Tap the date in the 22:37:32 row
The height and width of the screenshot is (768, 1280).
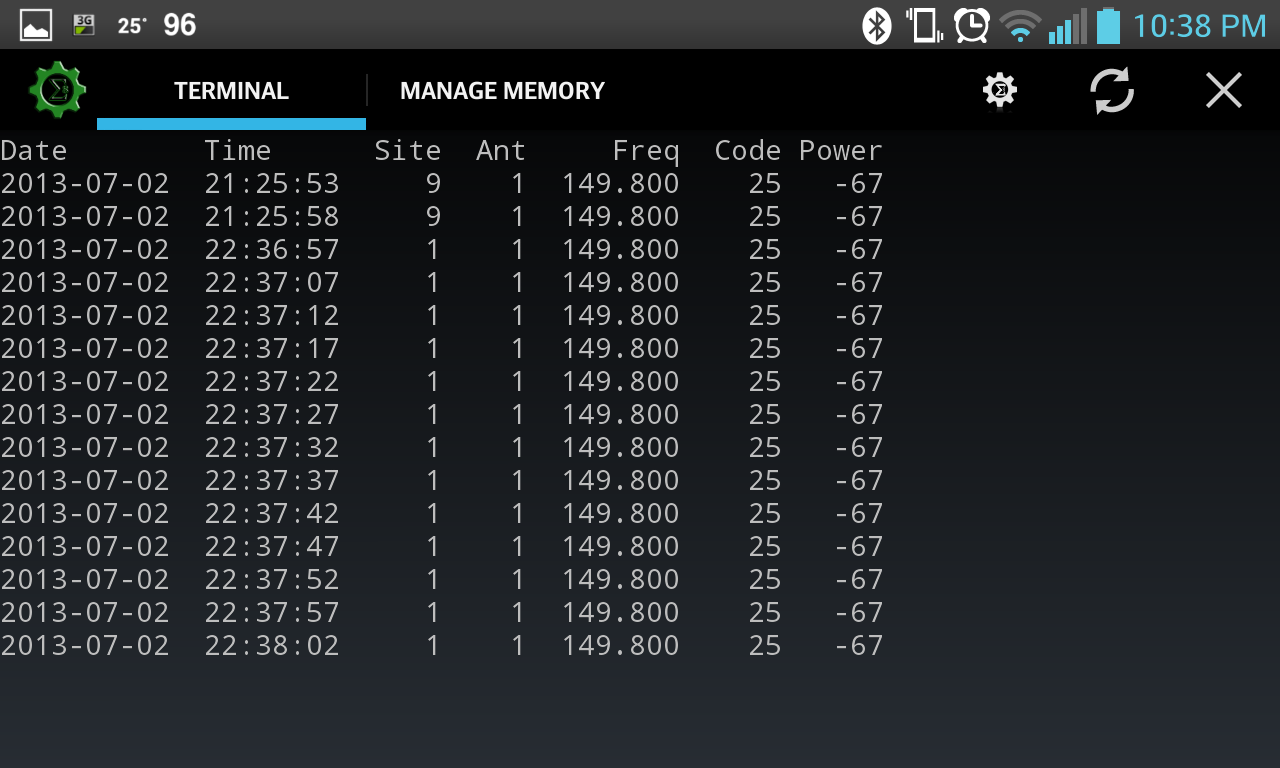[x=85, y=448]
